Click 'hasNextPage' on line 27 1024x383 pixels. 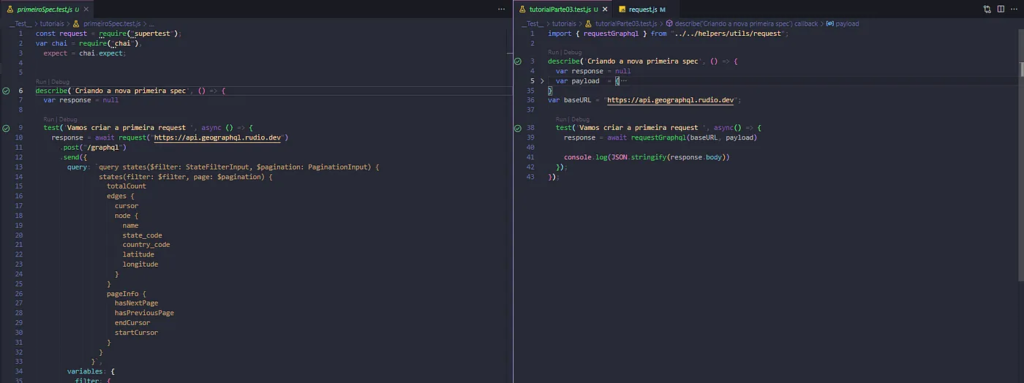[x=136, y=303]
